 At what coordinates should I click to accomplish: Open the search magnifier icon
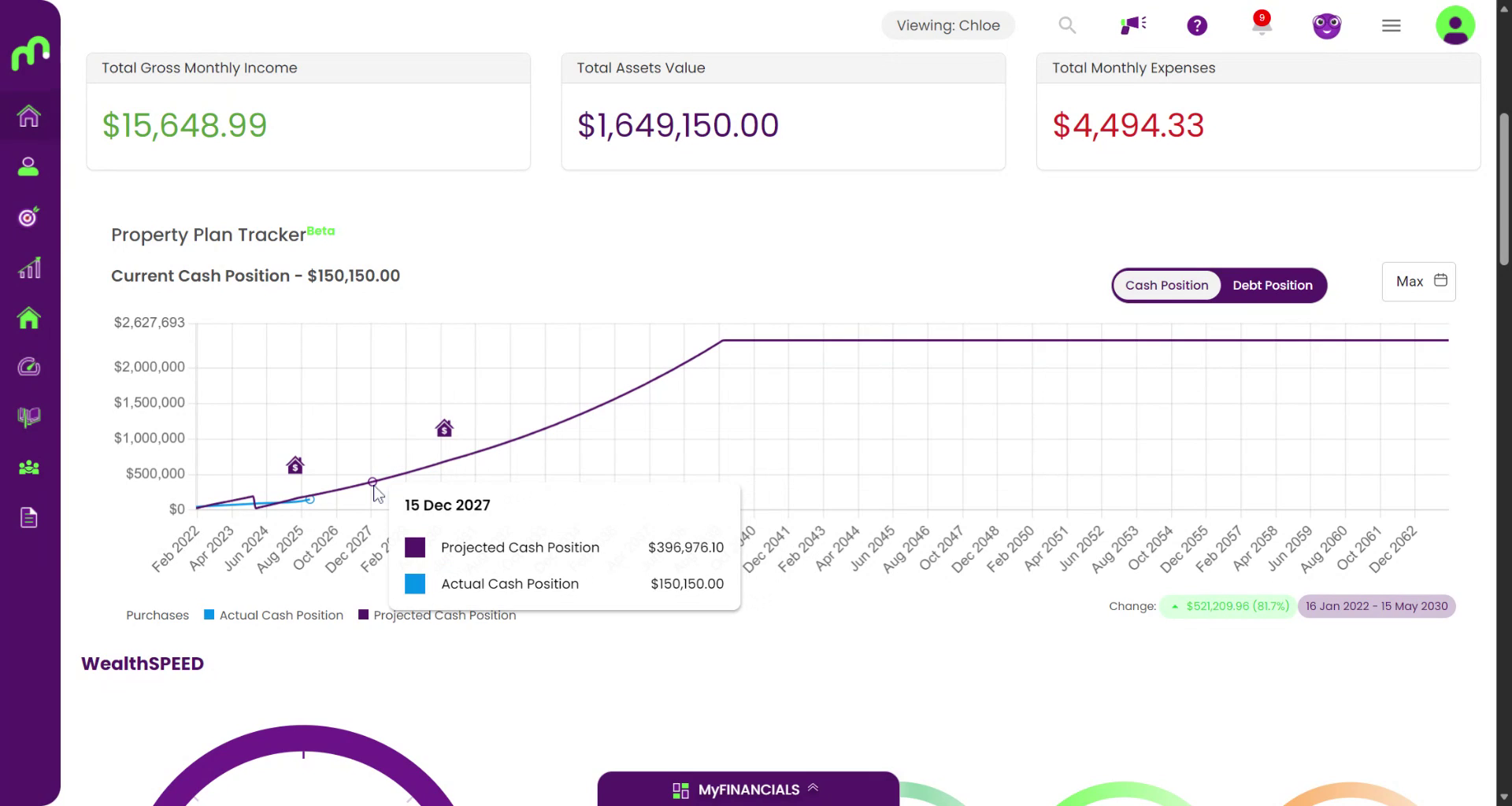[1067, 25]
